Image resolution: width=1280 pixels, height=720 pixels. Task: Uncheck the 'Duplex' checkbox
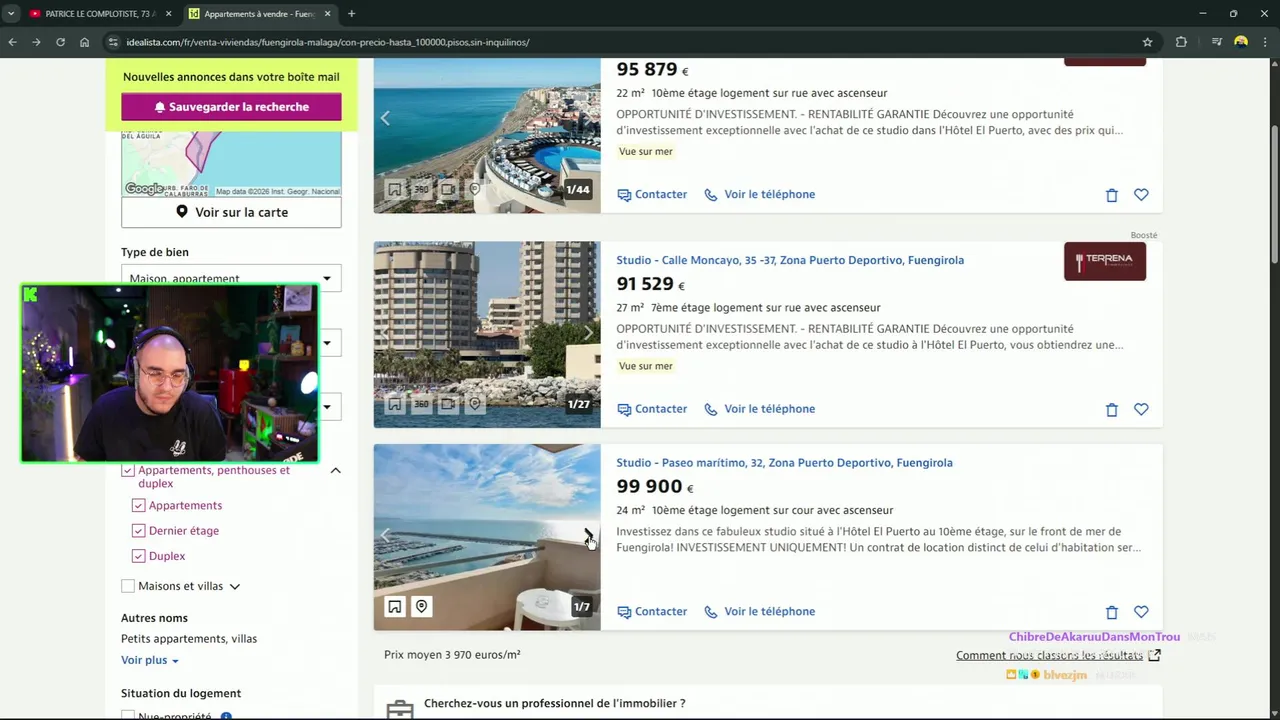point(139,556)
